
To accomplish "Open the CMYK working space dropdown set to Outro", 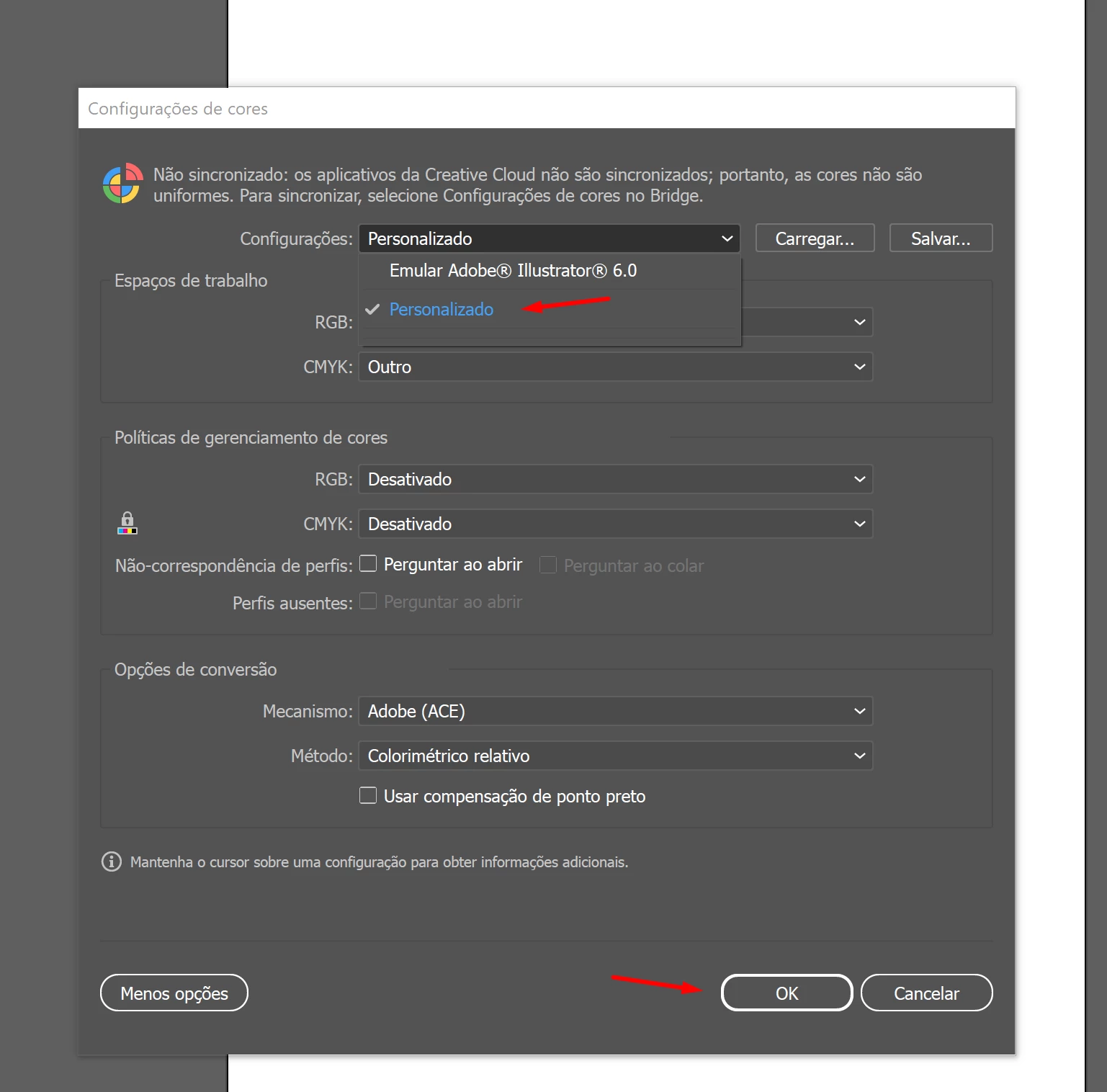I will [616, 367].
